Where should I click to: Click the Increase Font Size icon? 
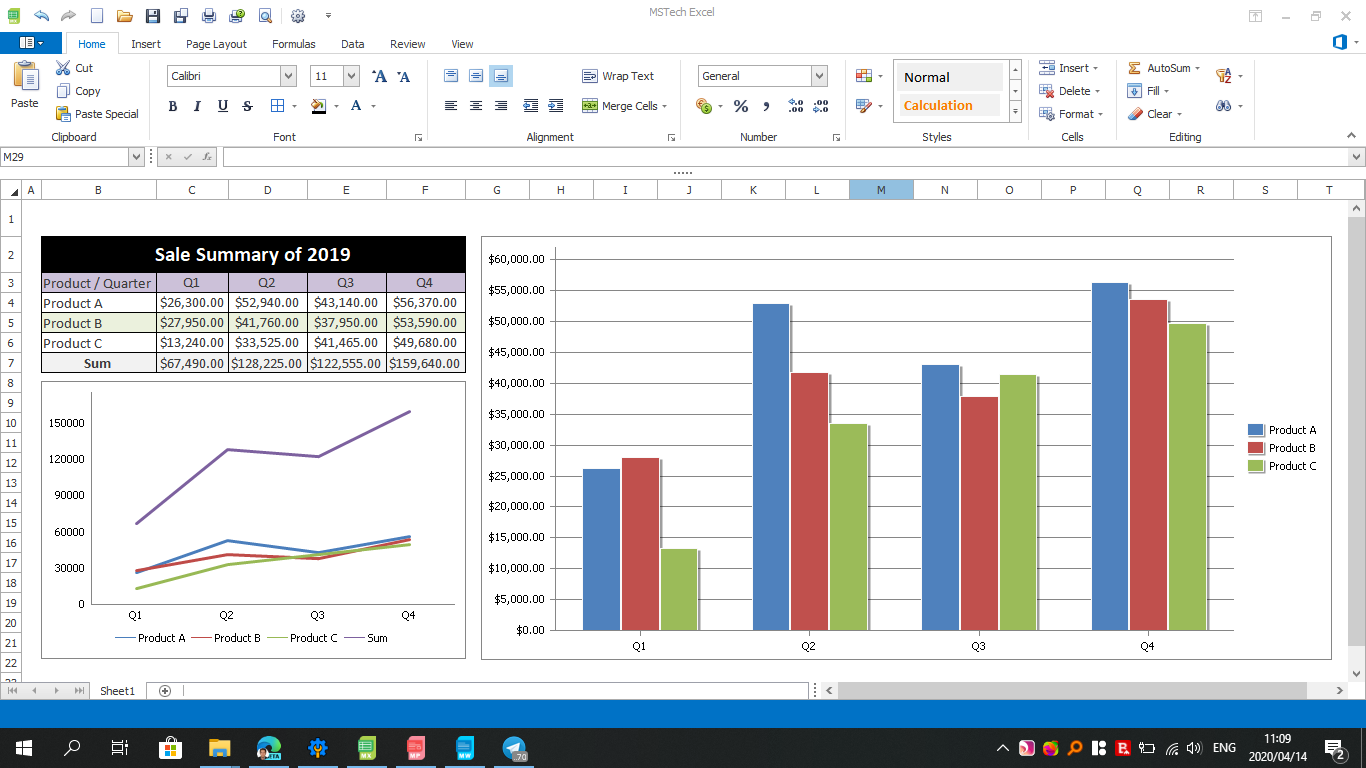pos(379,76)
